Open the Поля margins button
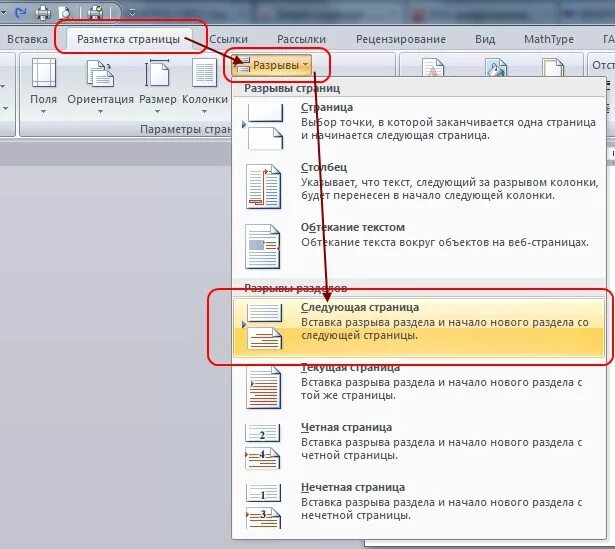 pyautogui.click(x=43, y=86)
